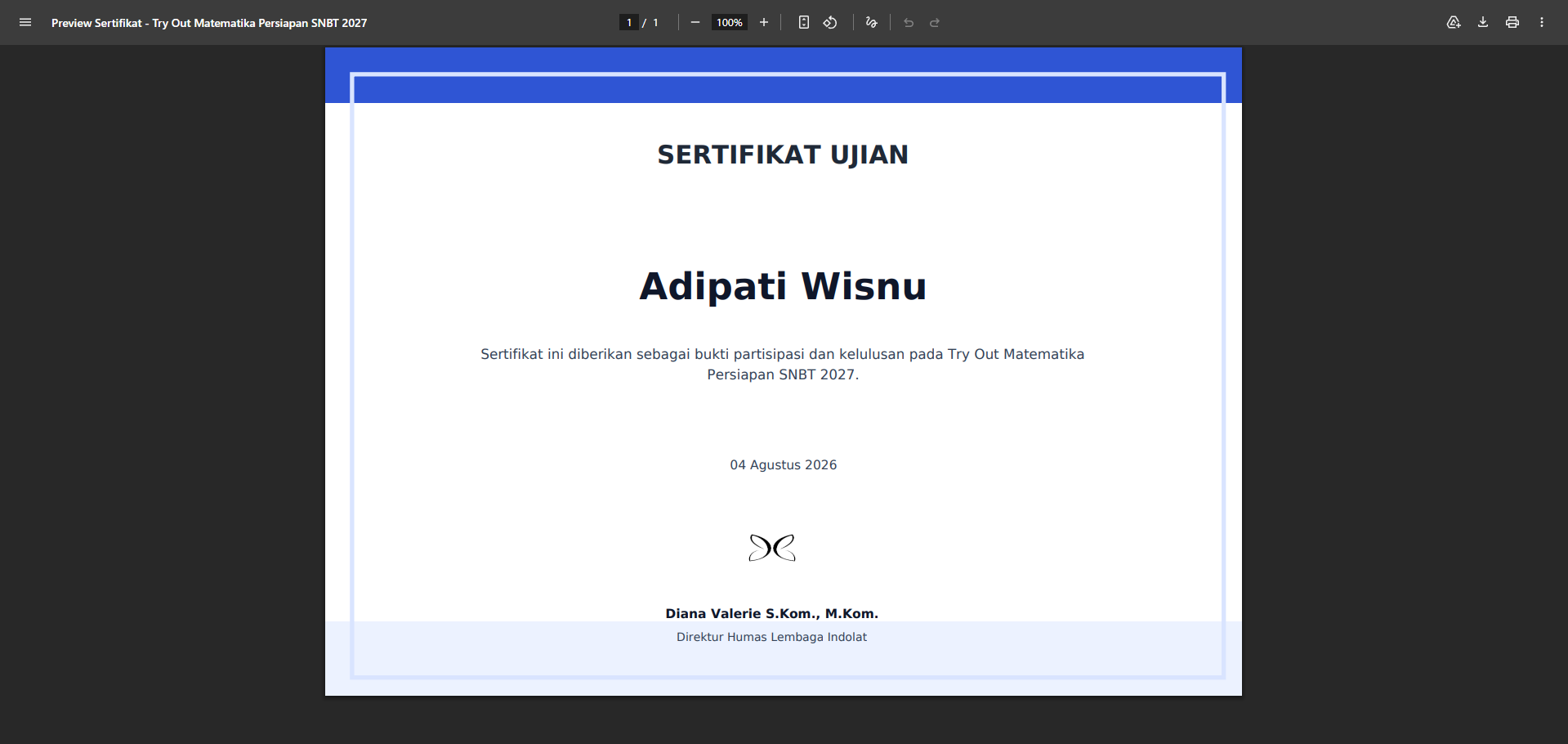The image size is (1568, 744).
Task: Click the PDF title in the toolbar
Action: 209,23
